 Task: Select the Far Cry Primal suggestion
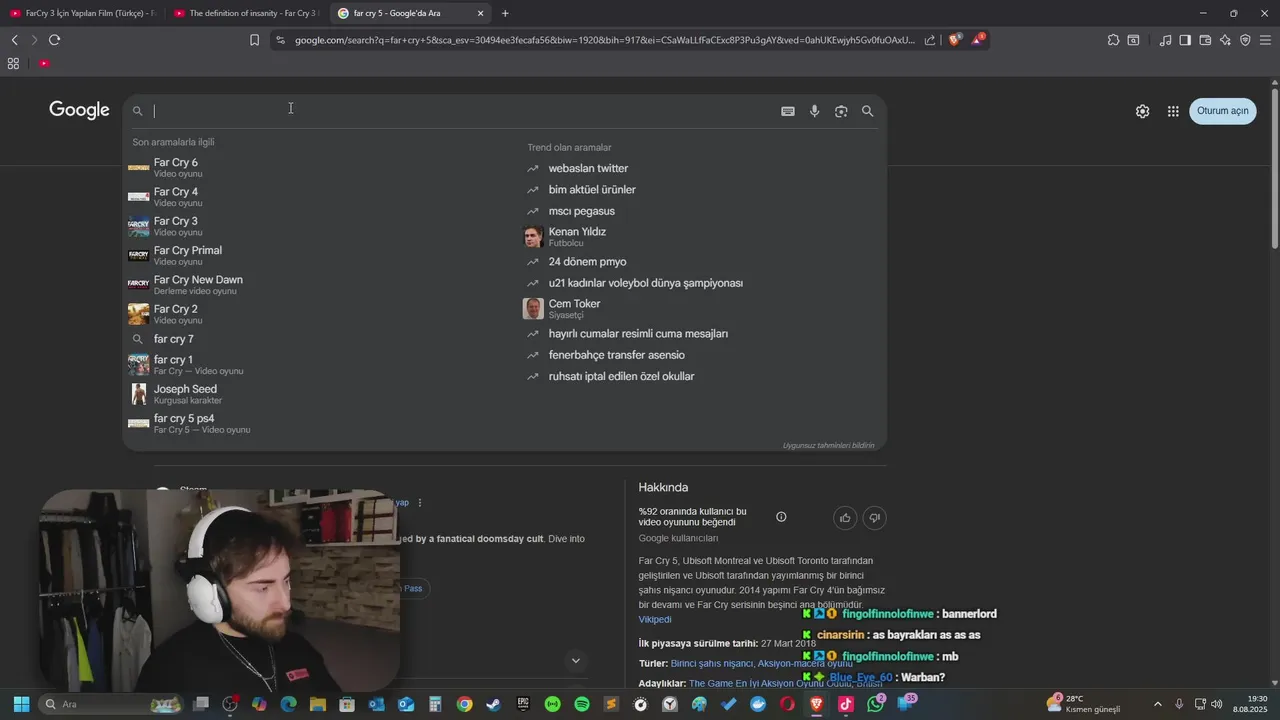(x=322, y=255)
